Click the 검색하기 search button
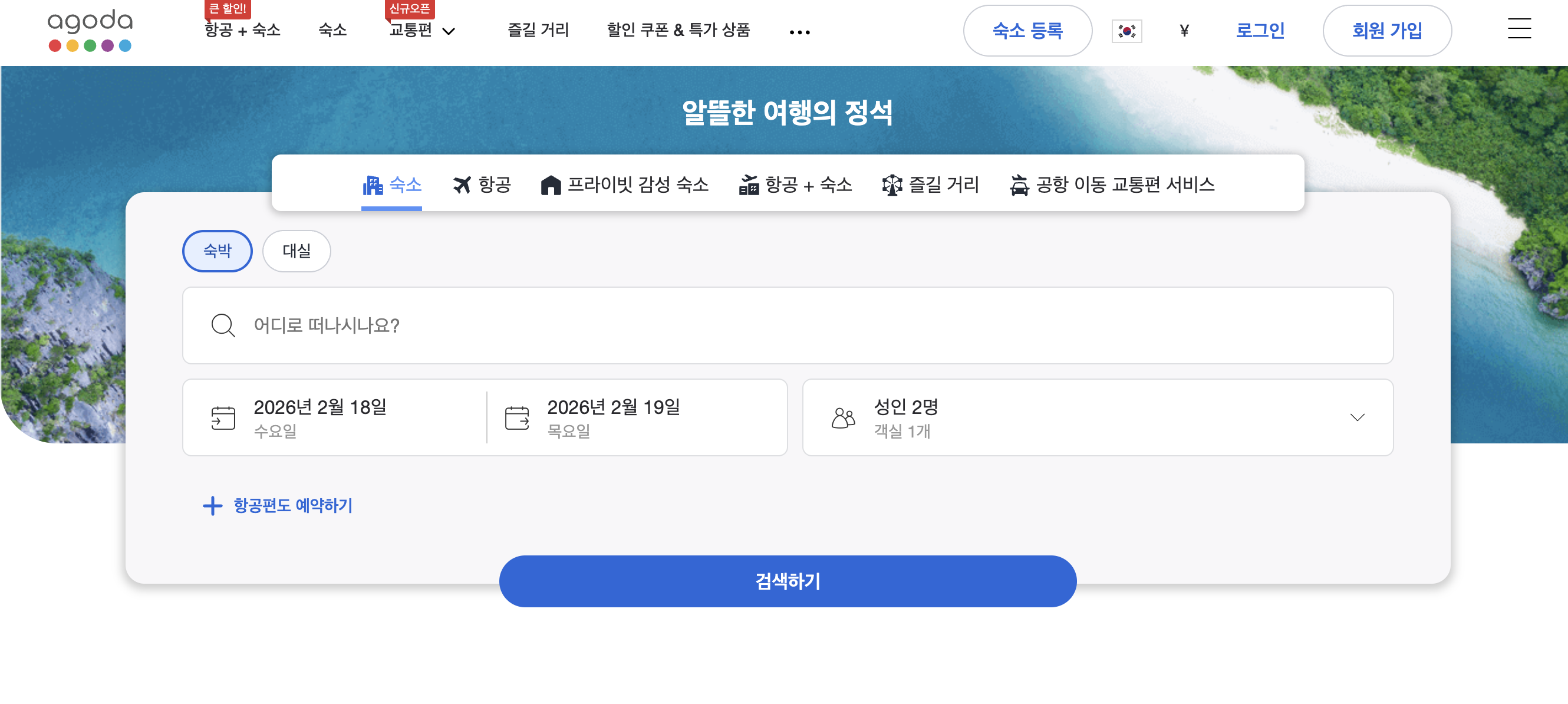Viewport: 1568px width, 704px height. [787, 581]
